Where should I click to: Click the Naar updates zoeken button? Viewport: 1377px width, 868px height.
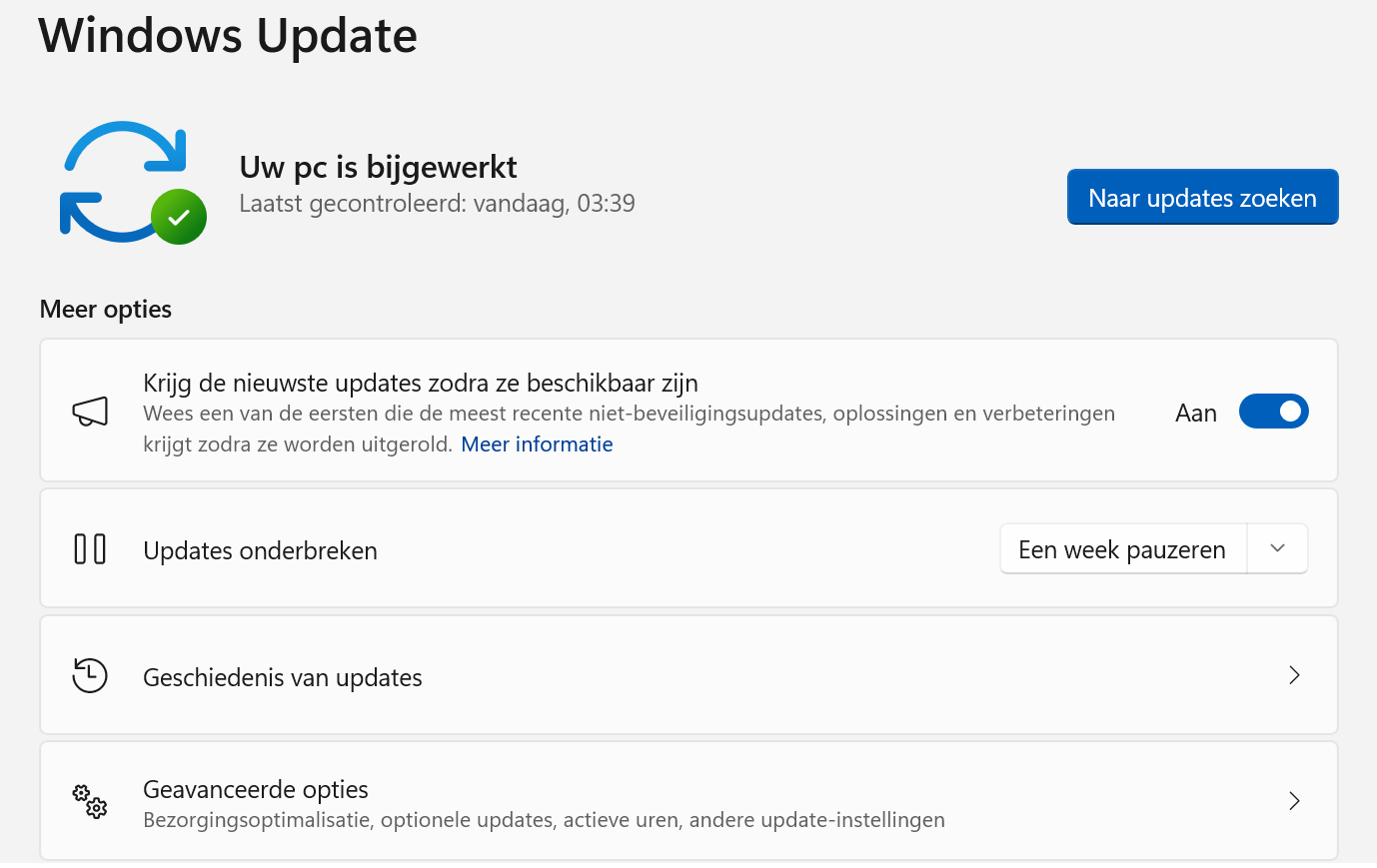pos(1202,197)
